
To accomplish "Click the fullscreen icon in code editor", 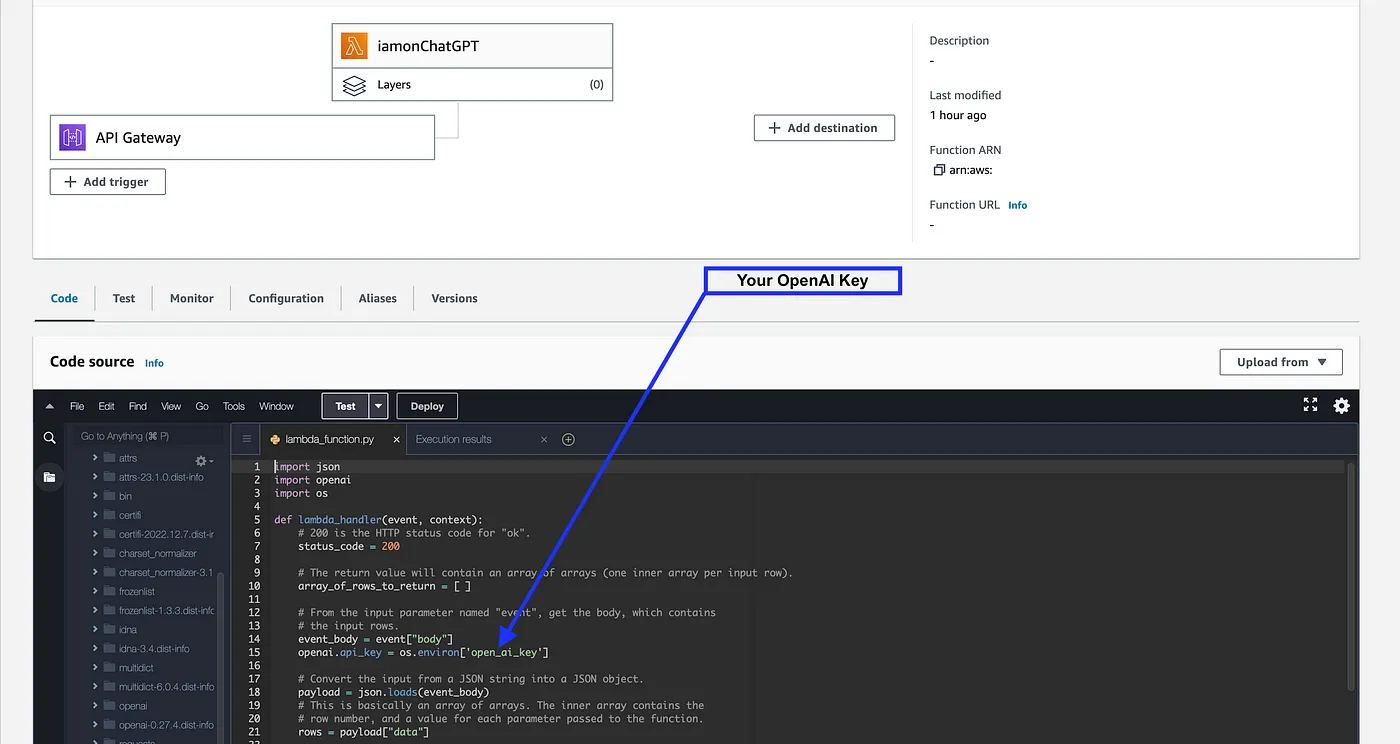I will tap(1310, 405).
